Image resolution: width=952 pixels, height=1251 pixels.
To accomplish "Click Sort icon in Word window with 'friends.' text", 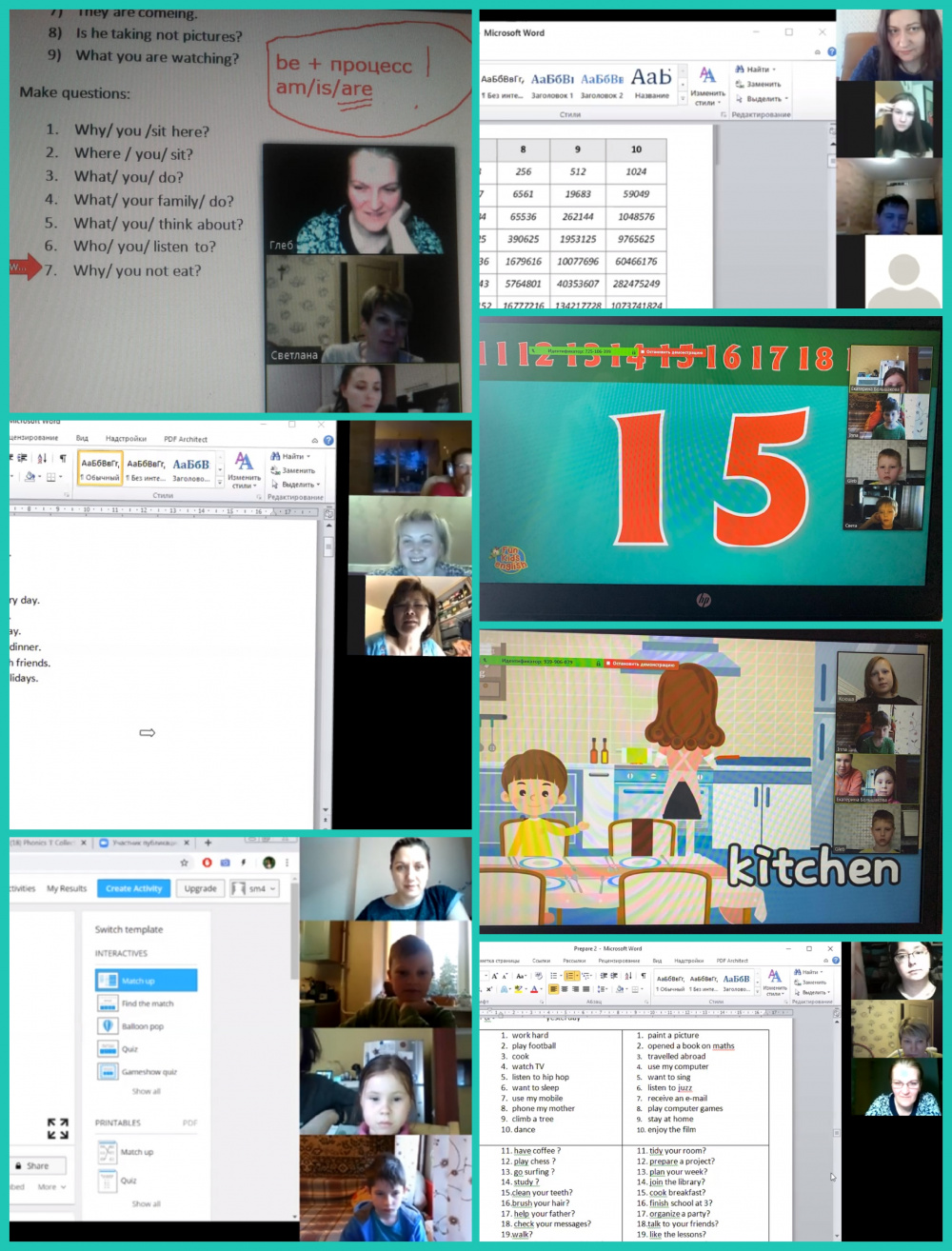I will click(42, 458).
